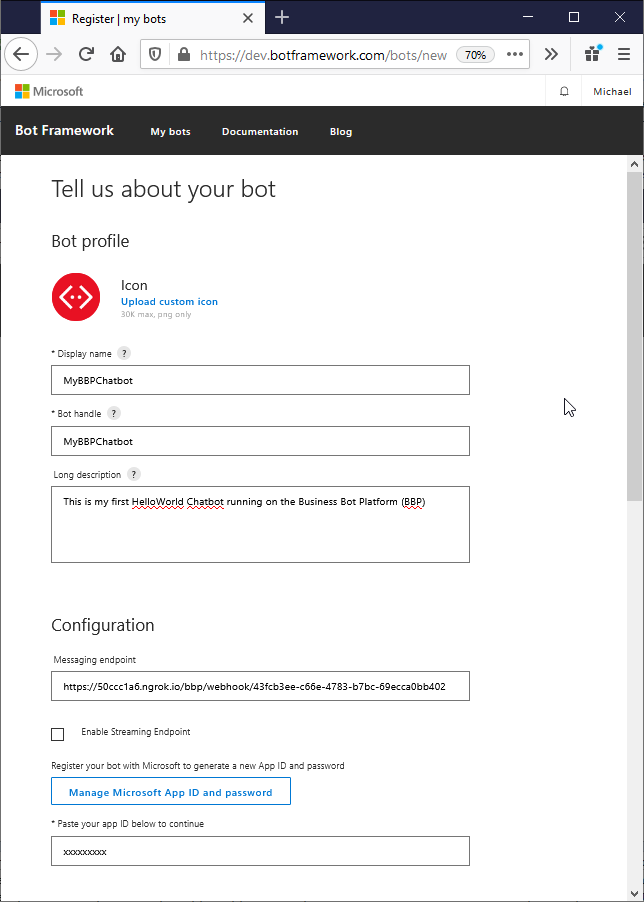Screen dimensions: 644x902
Task: Click the browser Forward arrow button
Action: point(54,55)
